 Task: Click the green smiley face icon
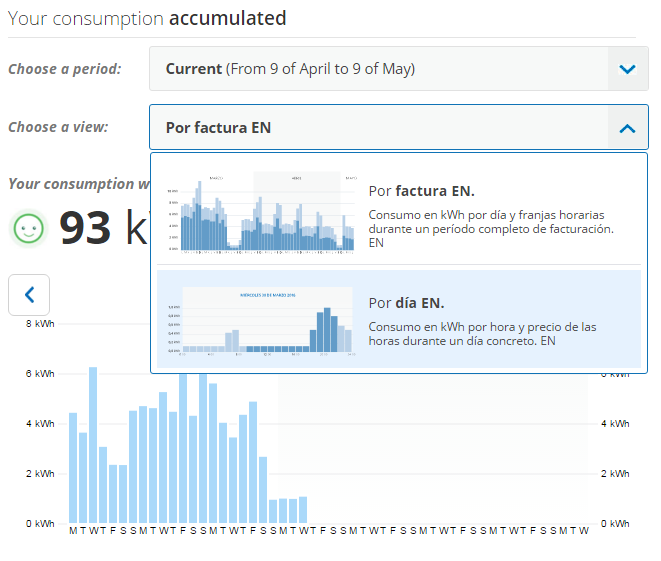30,228
